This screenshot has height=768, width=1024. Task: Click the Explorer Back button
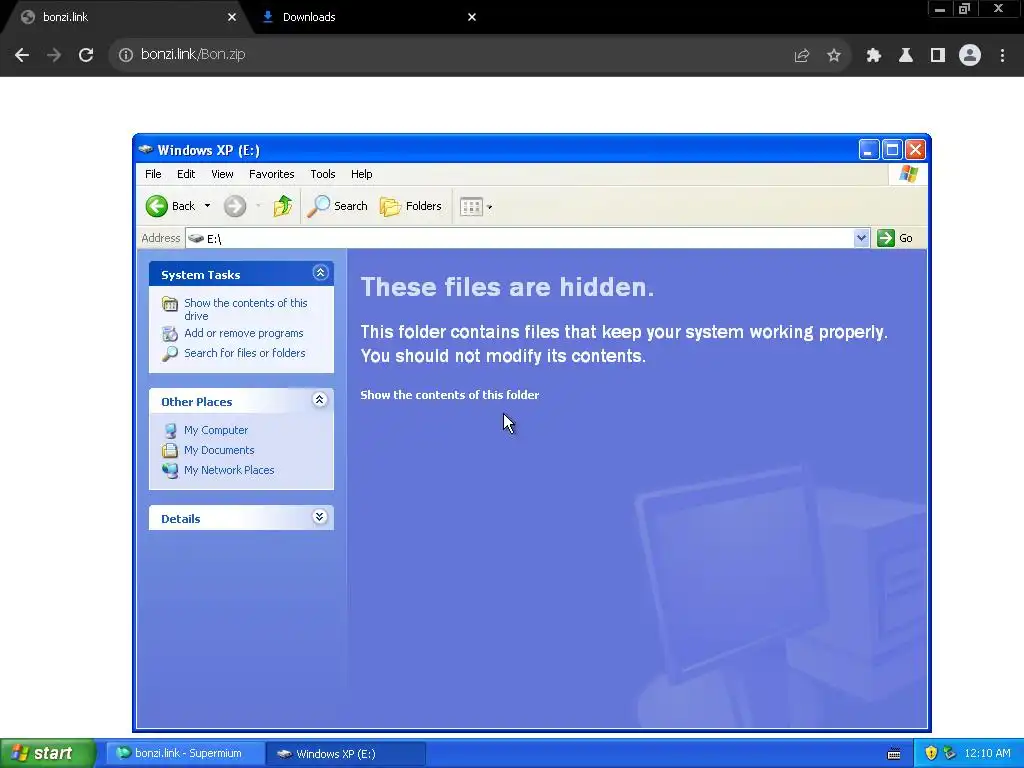[170, 206]
